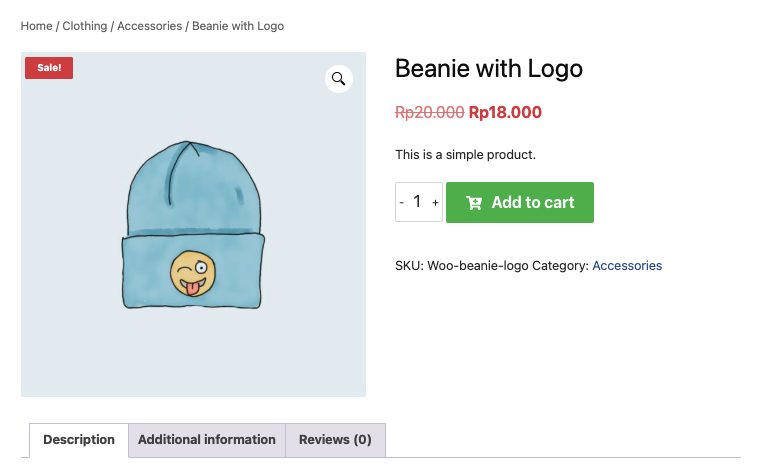The width and height of the screenshot is (758, 470).
Task: Click the SKU value Woo-beanie-logo
Action: pyautogui.click(x=477, y=266)
